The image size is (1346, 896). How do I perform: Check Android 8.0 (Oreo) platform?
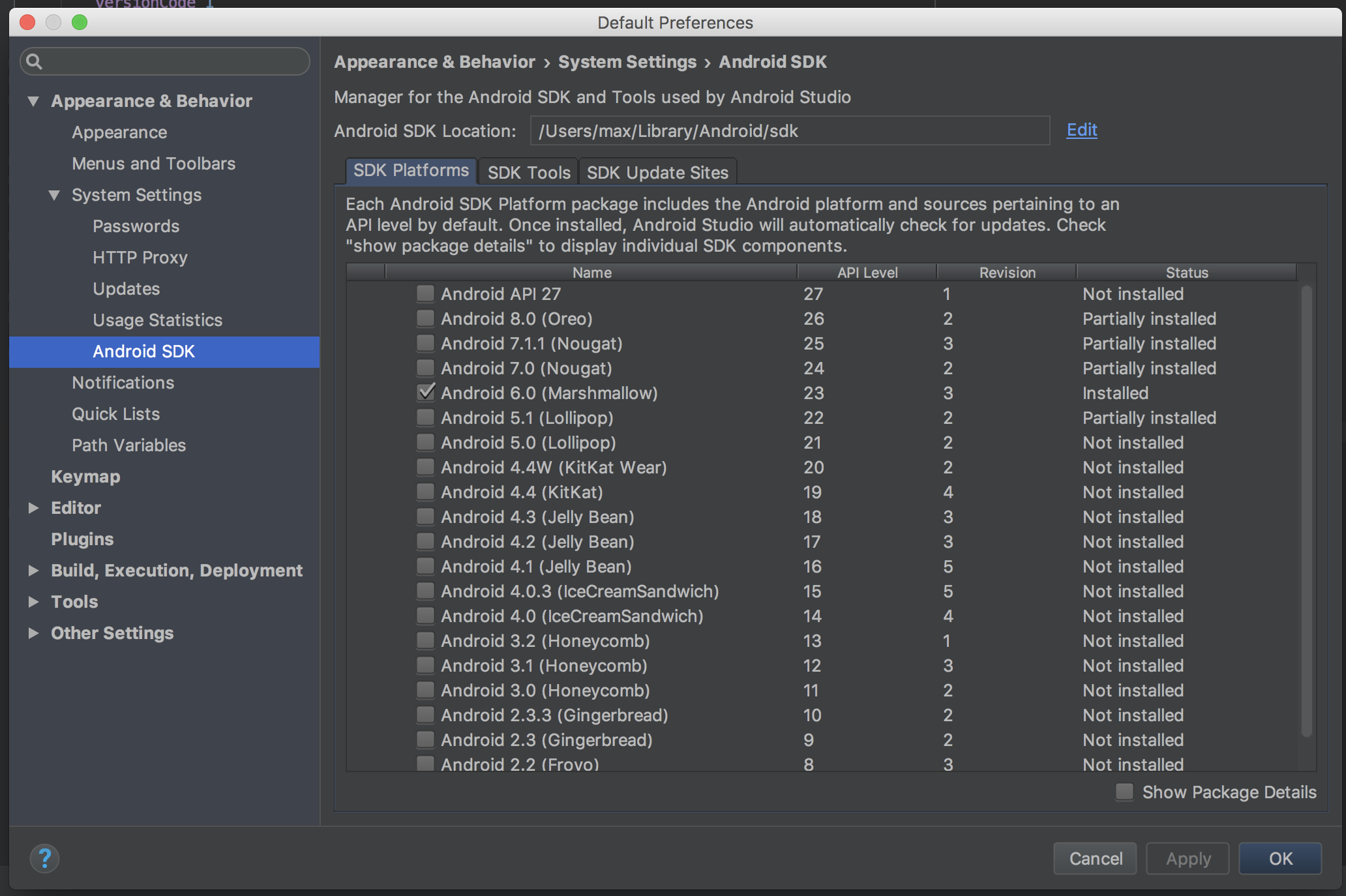coord(425,318)
